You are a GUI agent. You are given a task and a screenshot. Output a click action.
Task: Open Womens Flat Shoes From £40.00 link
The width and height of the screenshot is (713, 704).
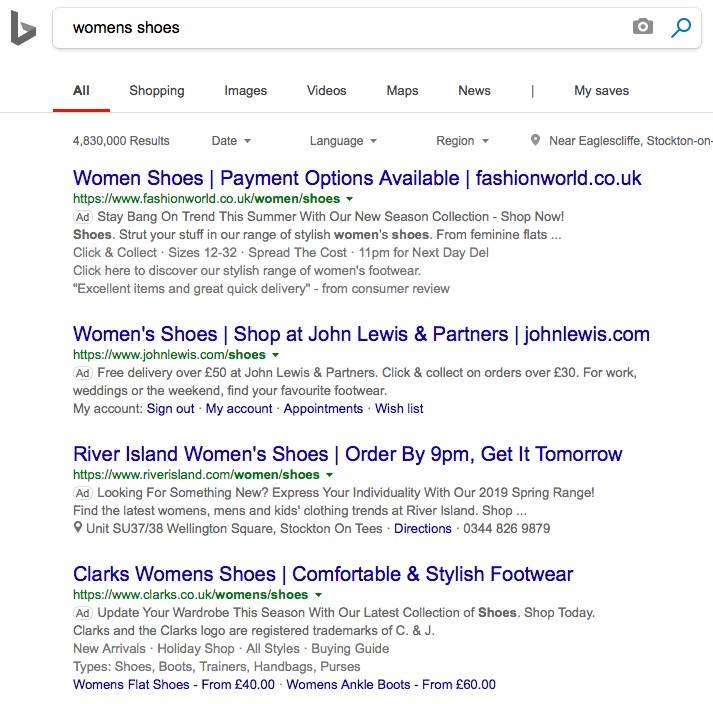coord(174,684)
